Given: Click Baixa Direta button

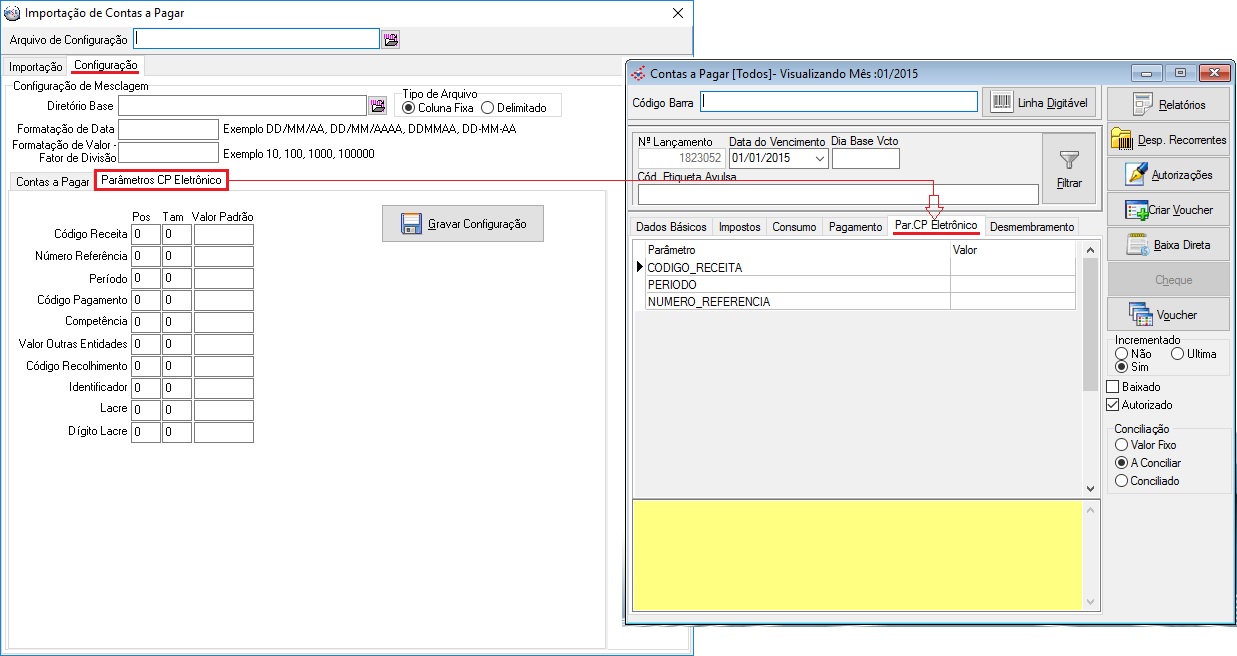Looking at the screenshot, I should coord(1168,245).
